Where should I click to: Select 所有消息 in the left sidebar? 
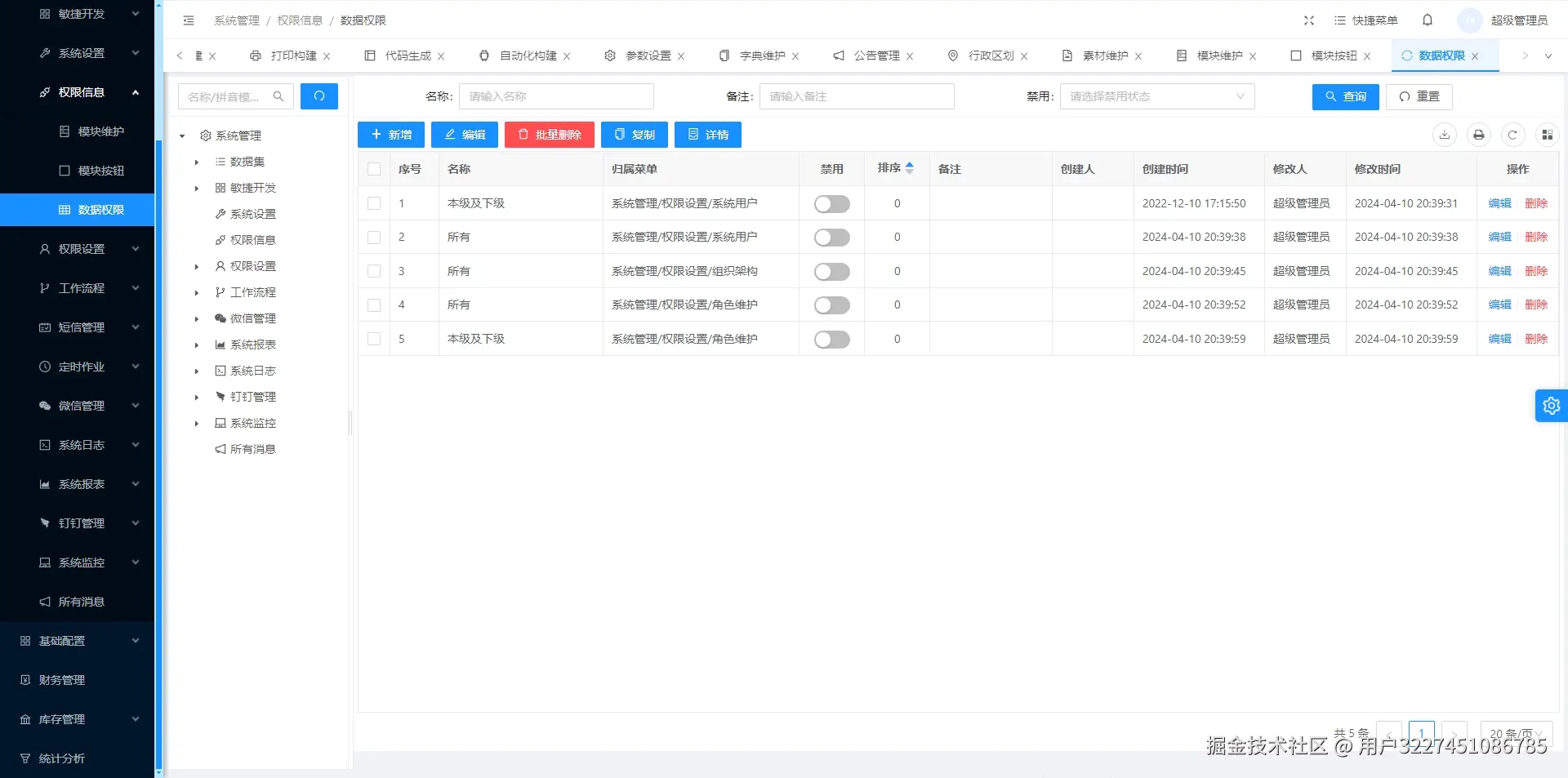pyautogui.click(x=78, y=602)
